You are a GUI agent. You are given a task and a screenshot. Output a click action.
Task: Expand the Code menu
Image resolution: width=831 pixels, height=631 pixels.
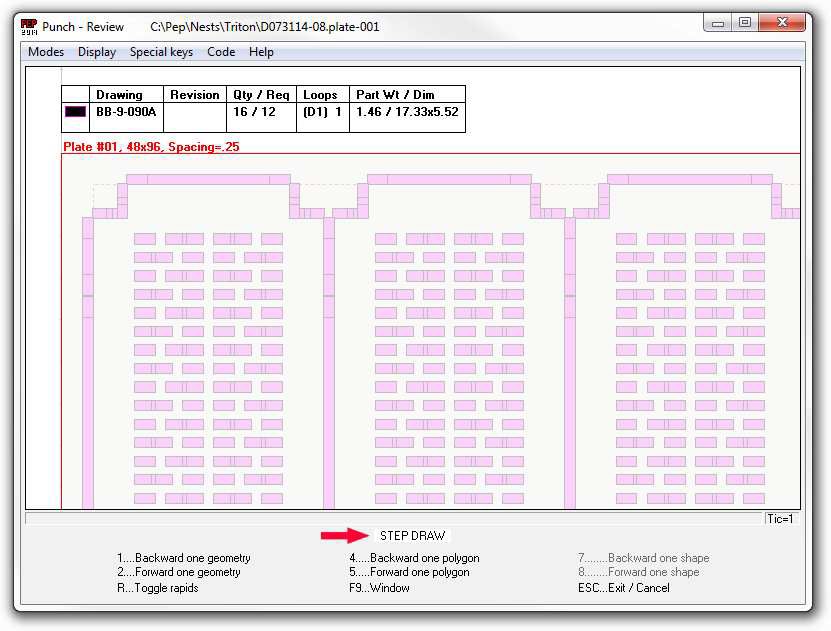coord(221,52)
